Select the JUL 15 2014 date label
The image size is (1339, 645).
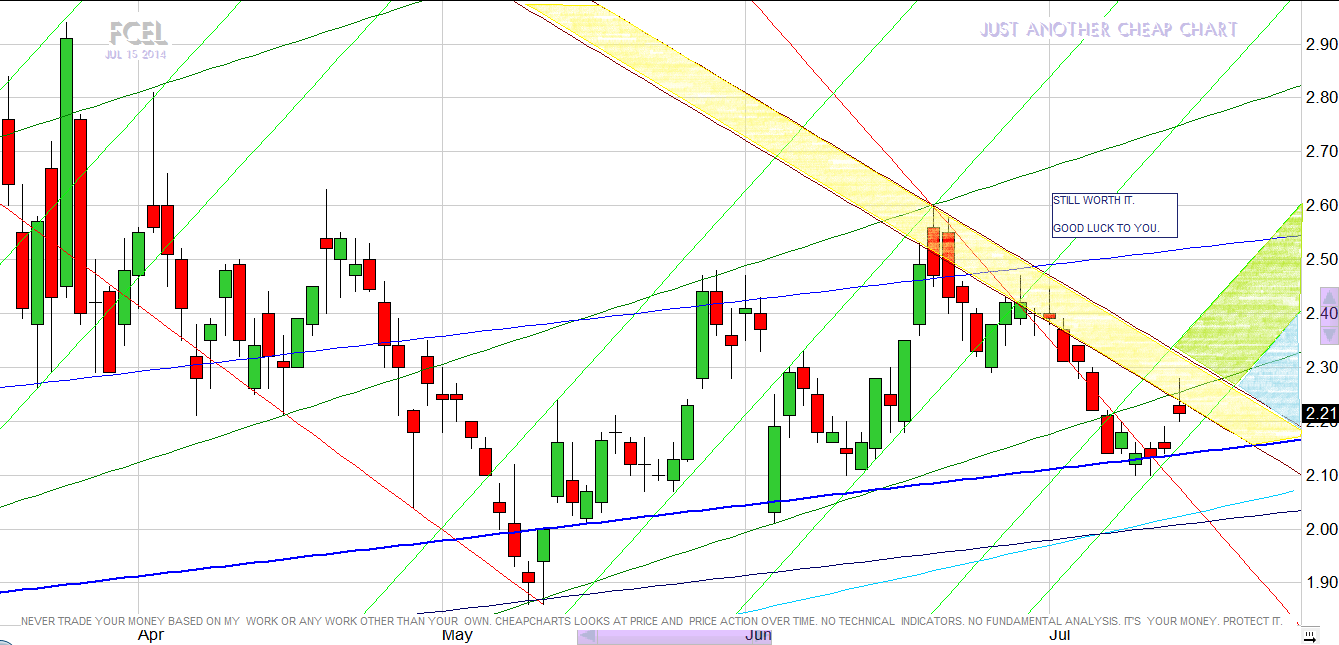pos(135,55)
